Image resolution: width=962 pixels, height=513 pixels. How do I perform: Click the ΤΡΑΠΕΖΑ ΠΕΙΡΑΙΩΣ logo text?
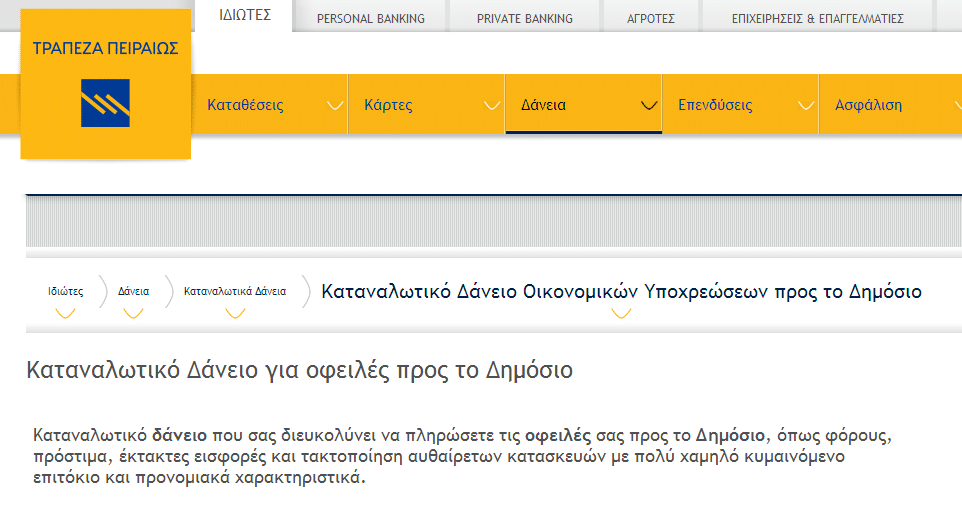click(106, 48)
